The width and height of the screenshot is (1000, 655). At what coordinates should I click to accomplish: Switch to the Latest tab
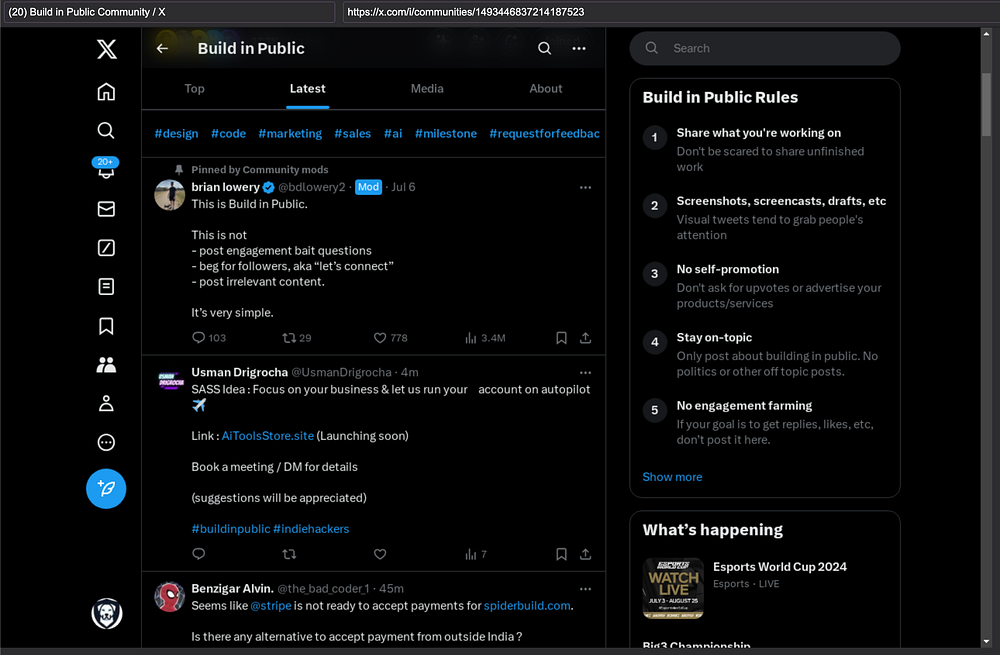tap(307, 89)
